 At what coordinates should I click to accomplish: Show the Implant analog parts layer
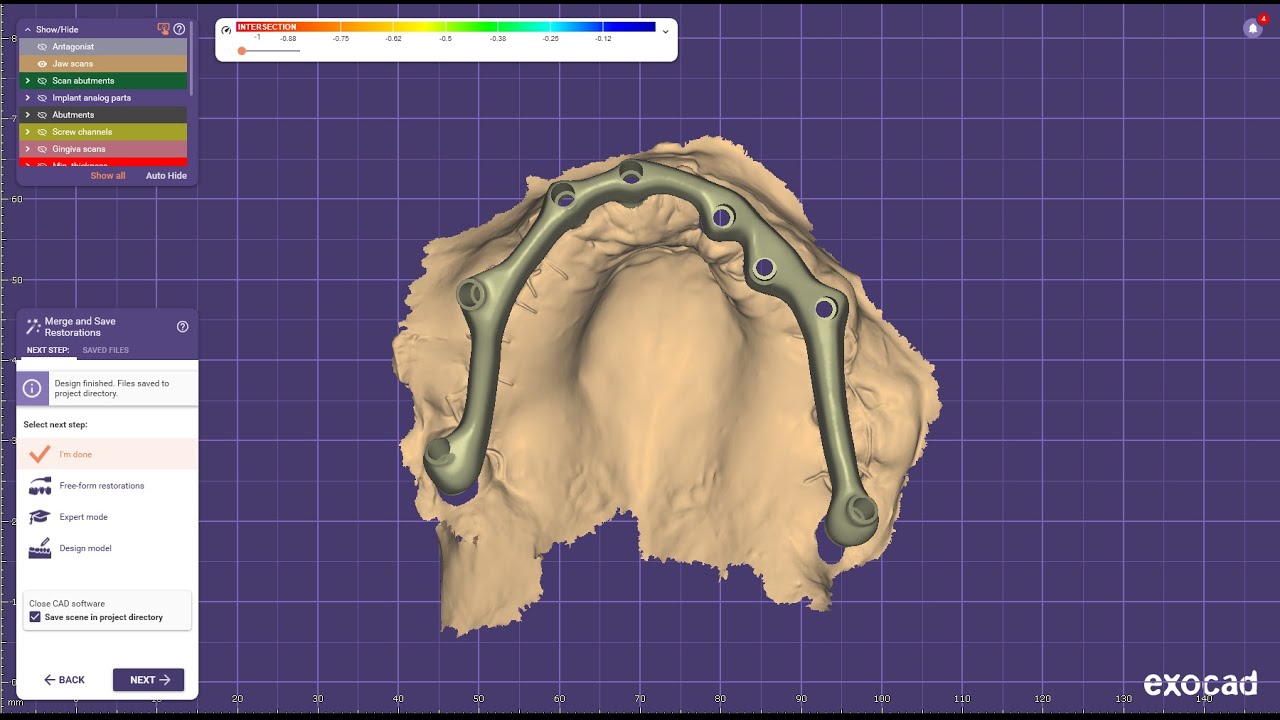click(x=42, y=98)
